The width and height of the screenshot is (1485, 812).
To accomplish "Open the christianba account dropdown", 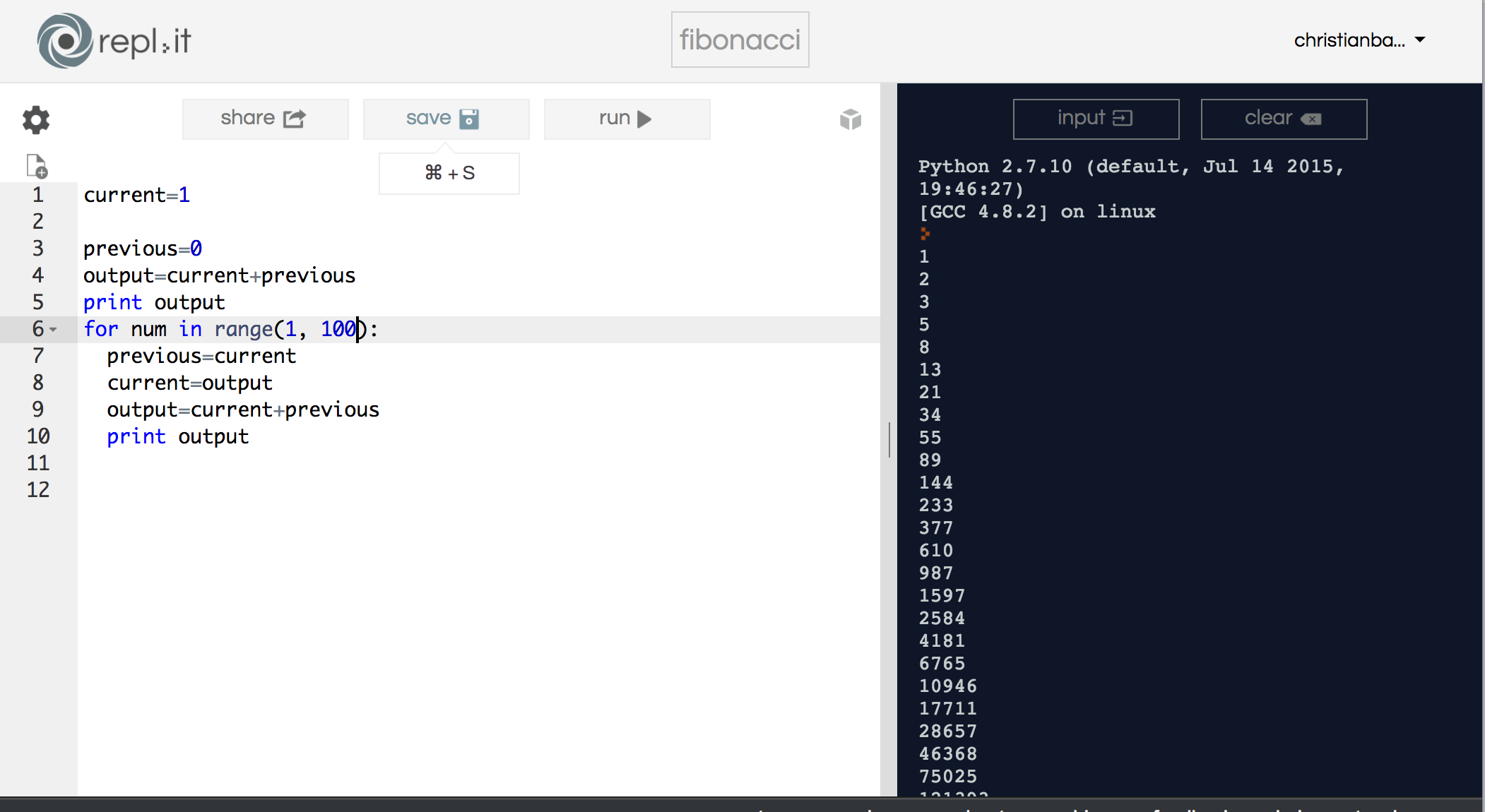I will (1359, 40).
